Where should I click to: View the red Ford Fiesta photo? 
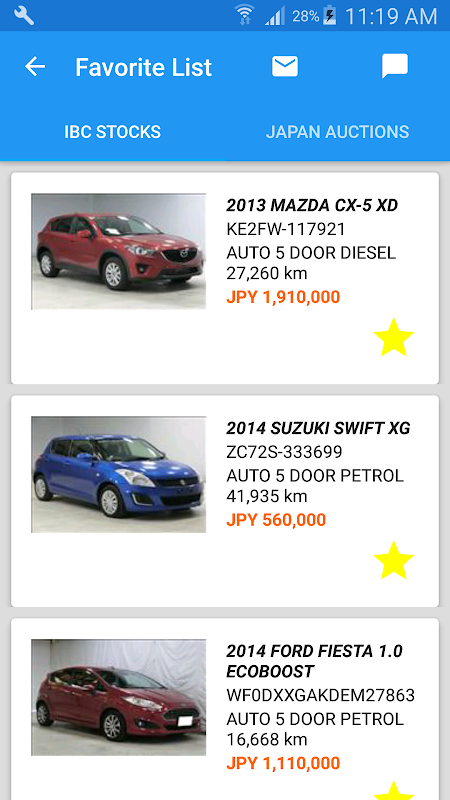118,697
